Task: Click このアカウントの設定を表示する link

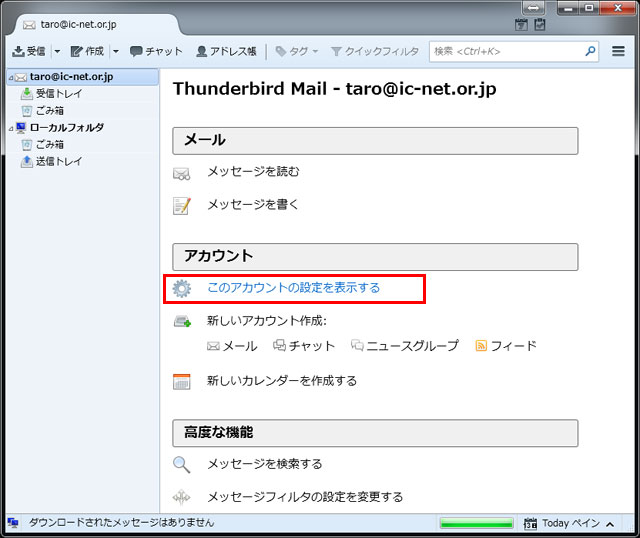Action: (293, 288)
